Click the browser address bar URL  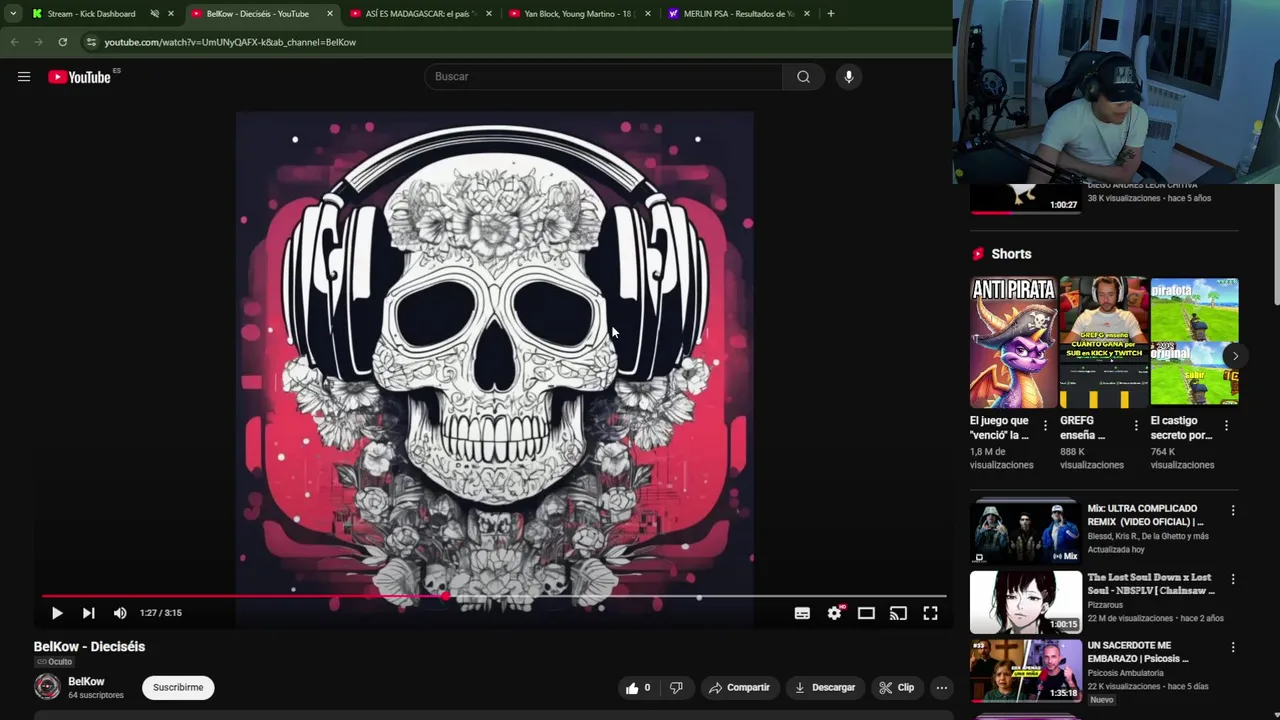click(x=230, y=42)
